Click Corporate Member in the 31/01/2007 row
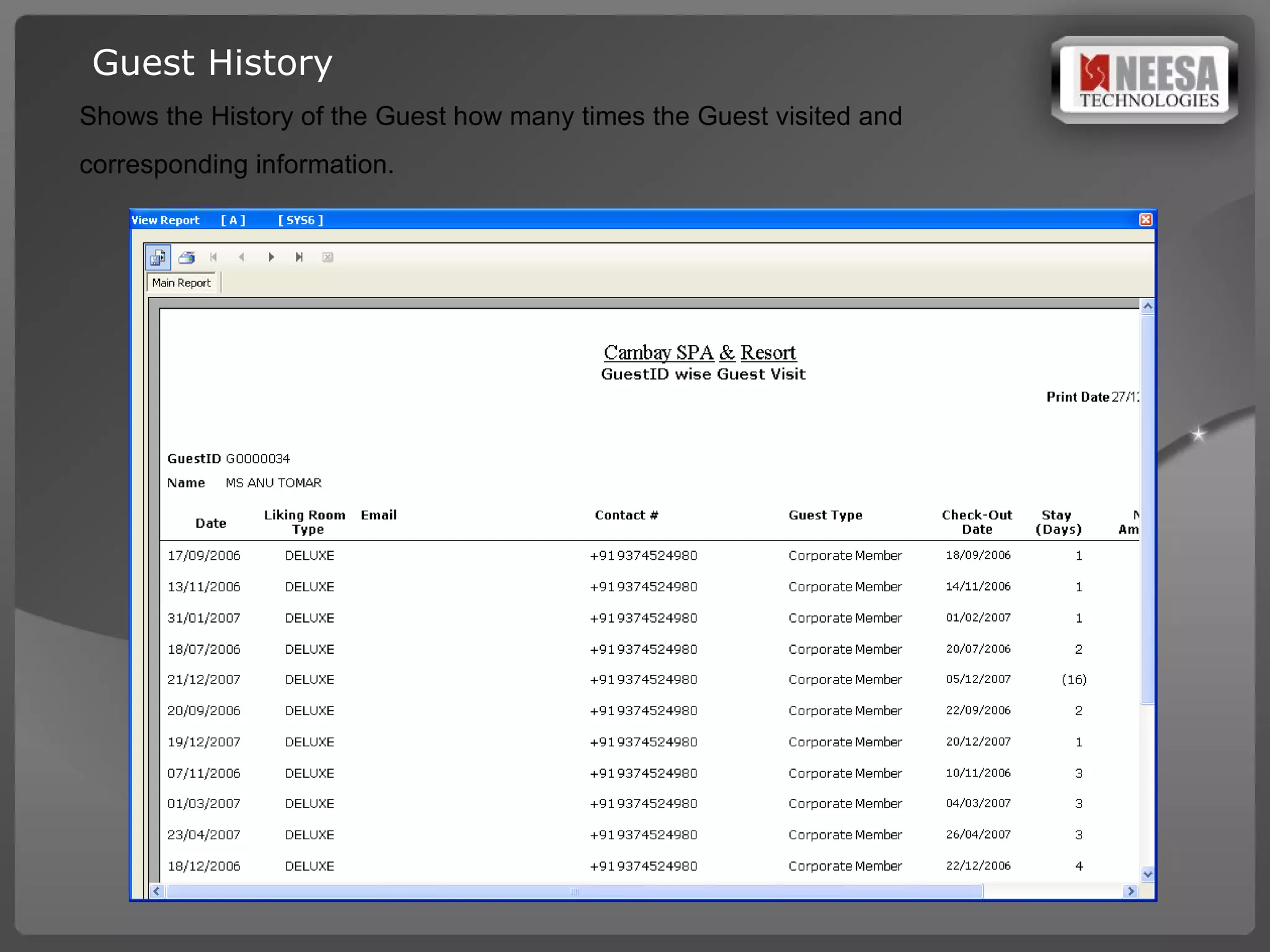 845,618
